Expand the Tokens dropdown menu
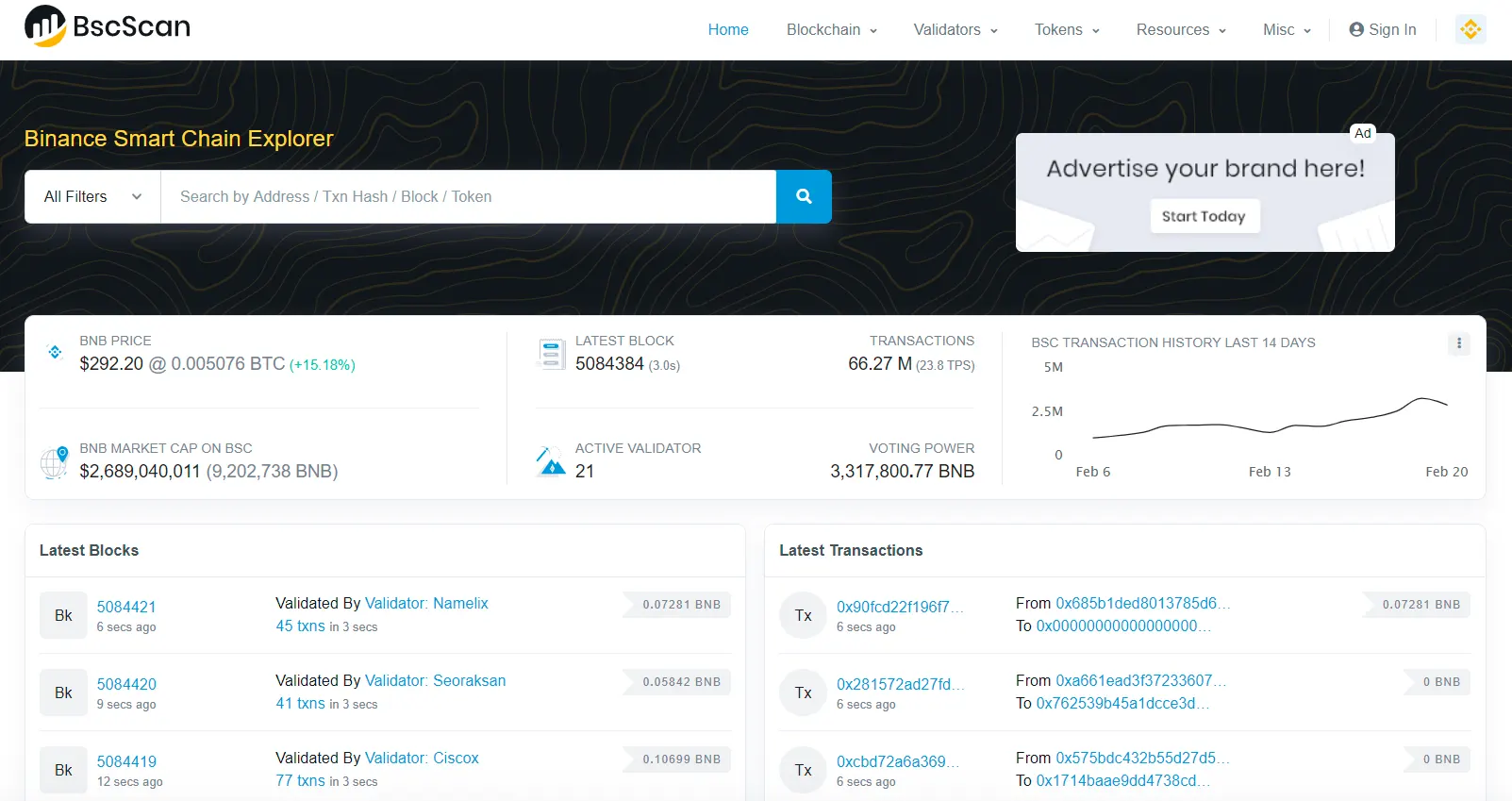This screenshot has width=1512, height=801. pos(1066,30)
